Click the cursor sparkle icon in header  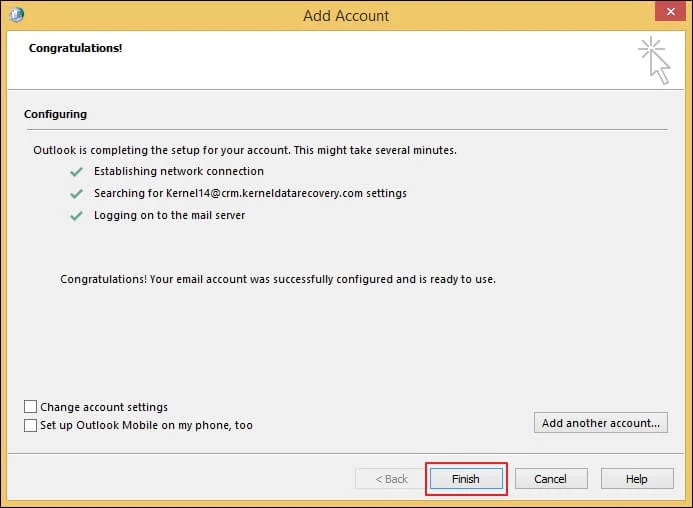pos(654,59)
